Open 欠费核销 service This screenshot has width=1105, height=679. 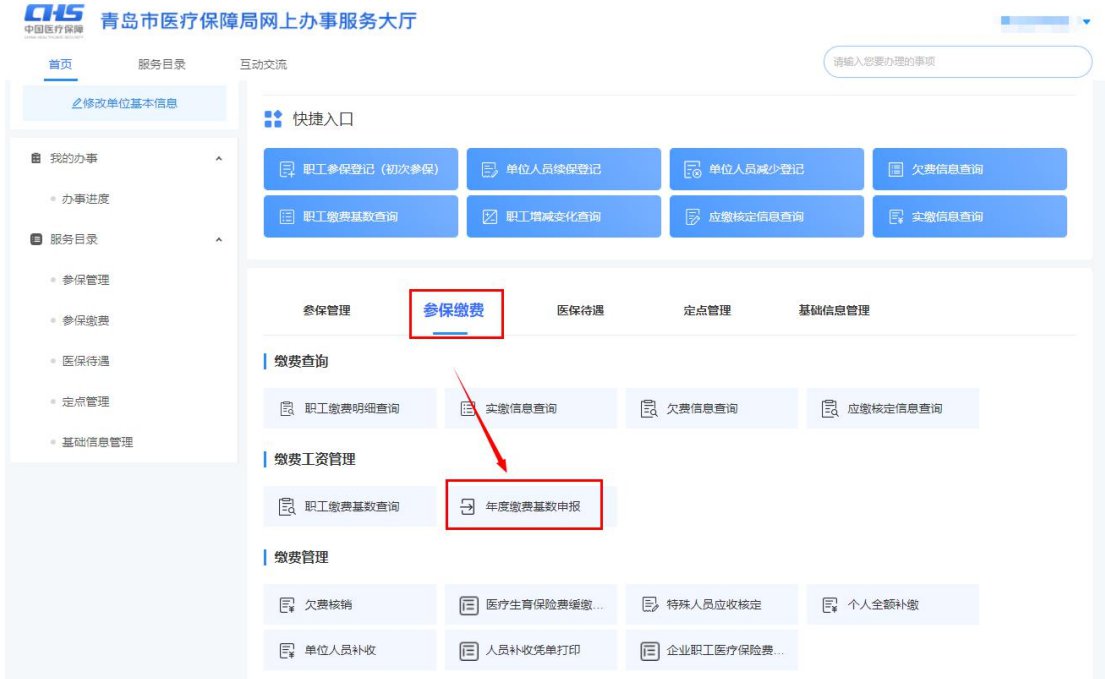350,605
